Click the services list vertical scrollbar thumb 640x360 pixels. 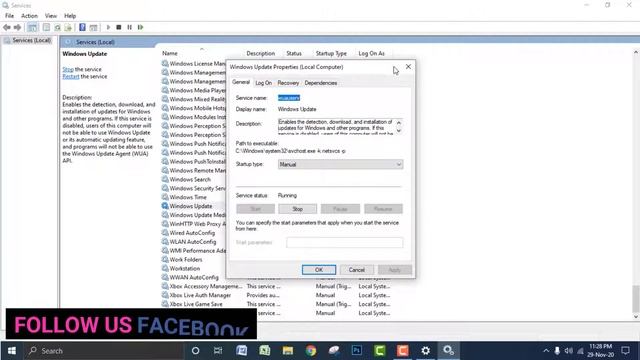[x=636, y=298]
